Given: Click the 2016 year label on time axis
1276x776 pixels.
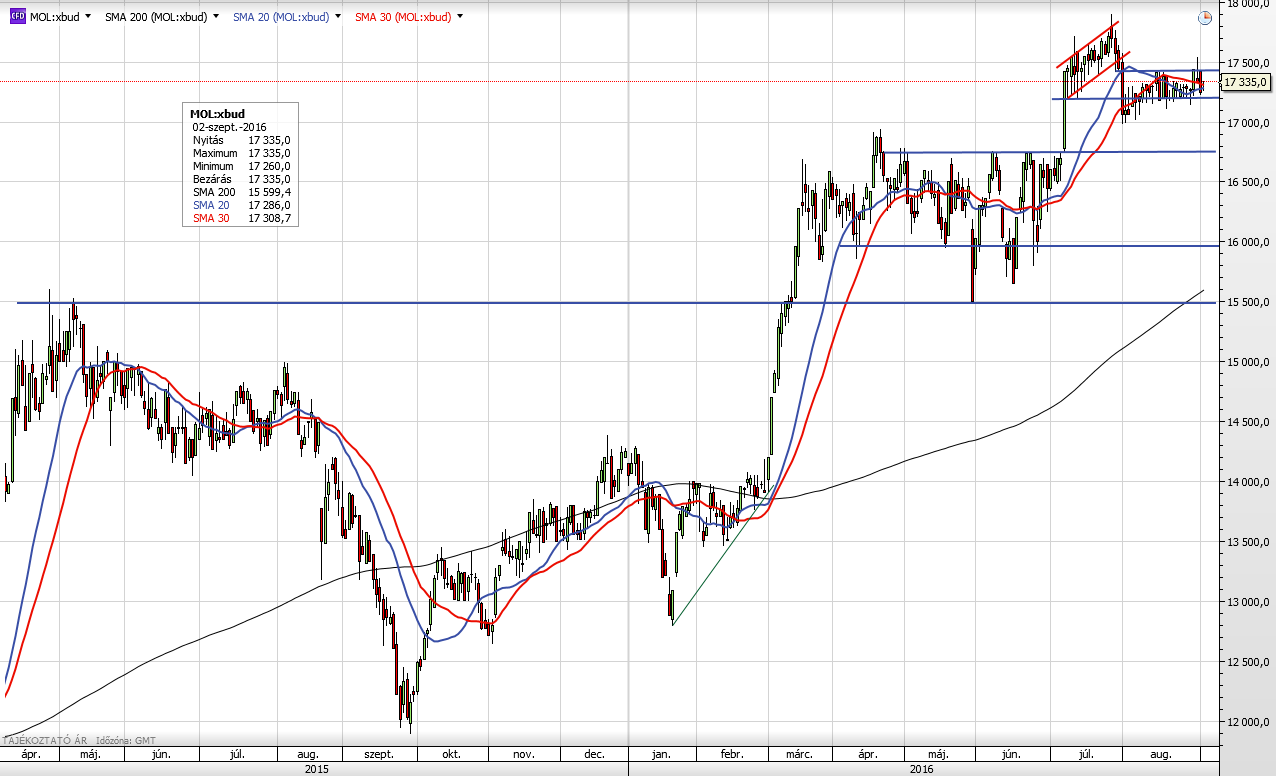Looking at the screenshot, I should [922, 769].
